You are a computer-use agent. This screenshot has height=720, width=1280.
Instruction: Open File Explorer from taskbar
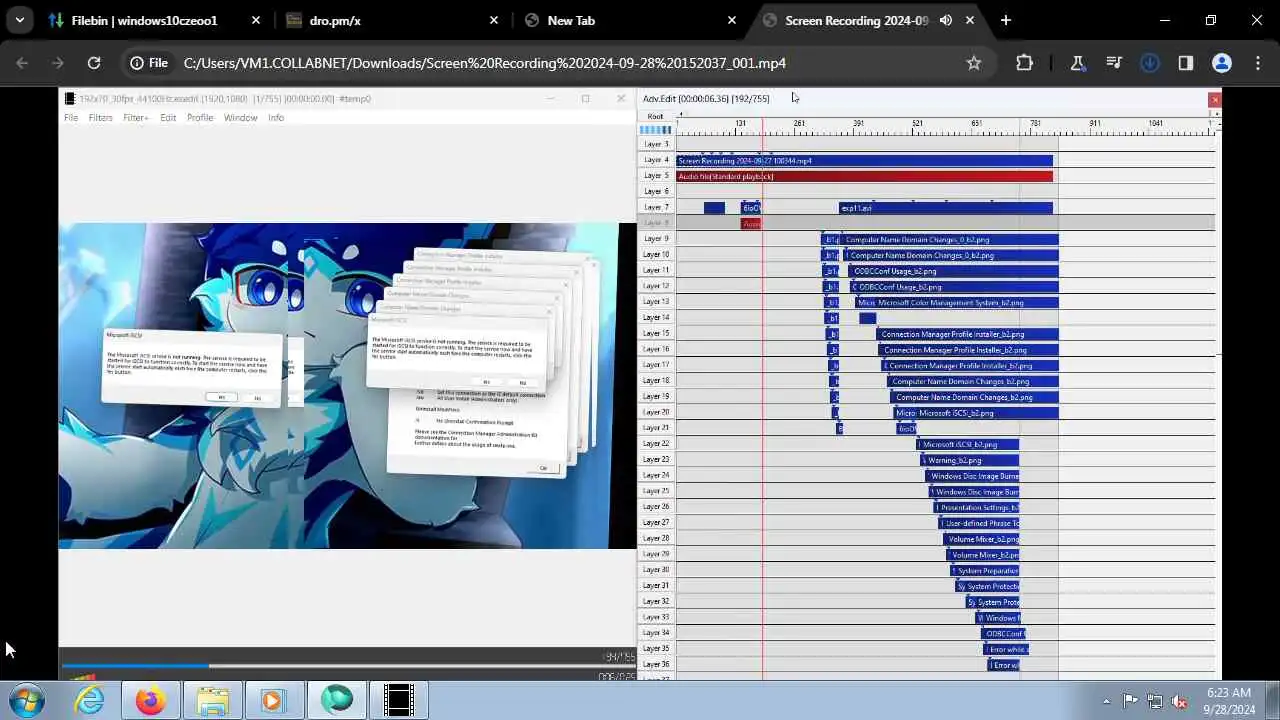click(212, 700)
